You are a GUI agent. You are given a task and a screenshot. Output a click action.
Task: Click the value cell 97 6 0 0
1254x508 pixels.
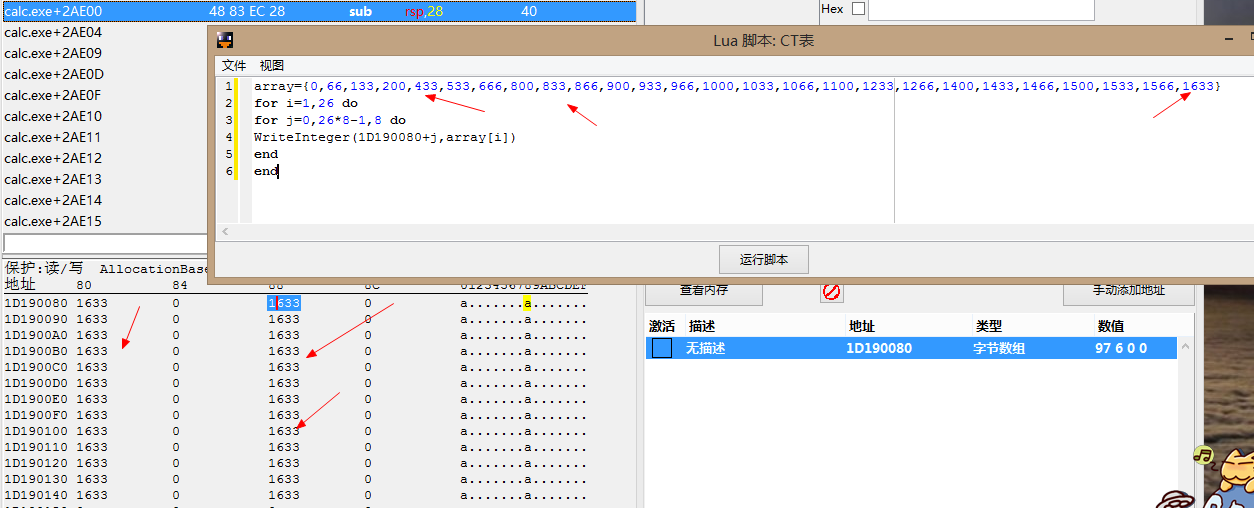[x=1121, y=348]
